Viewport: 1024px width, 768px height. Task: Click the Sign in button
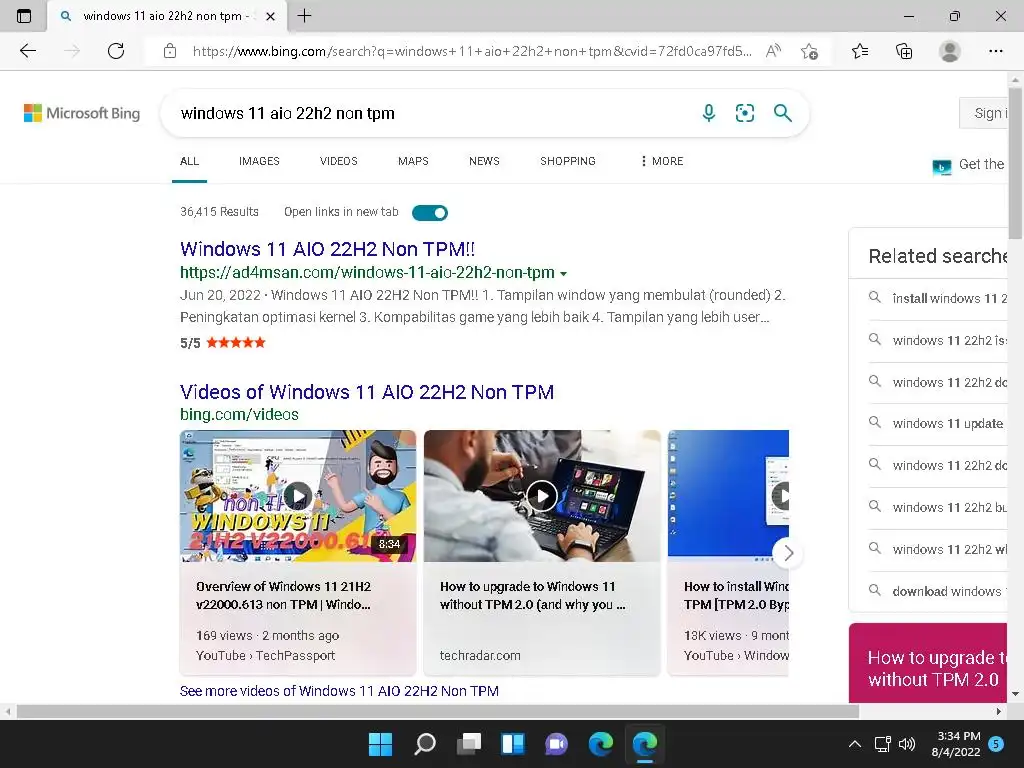click(x=984, y=113)
